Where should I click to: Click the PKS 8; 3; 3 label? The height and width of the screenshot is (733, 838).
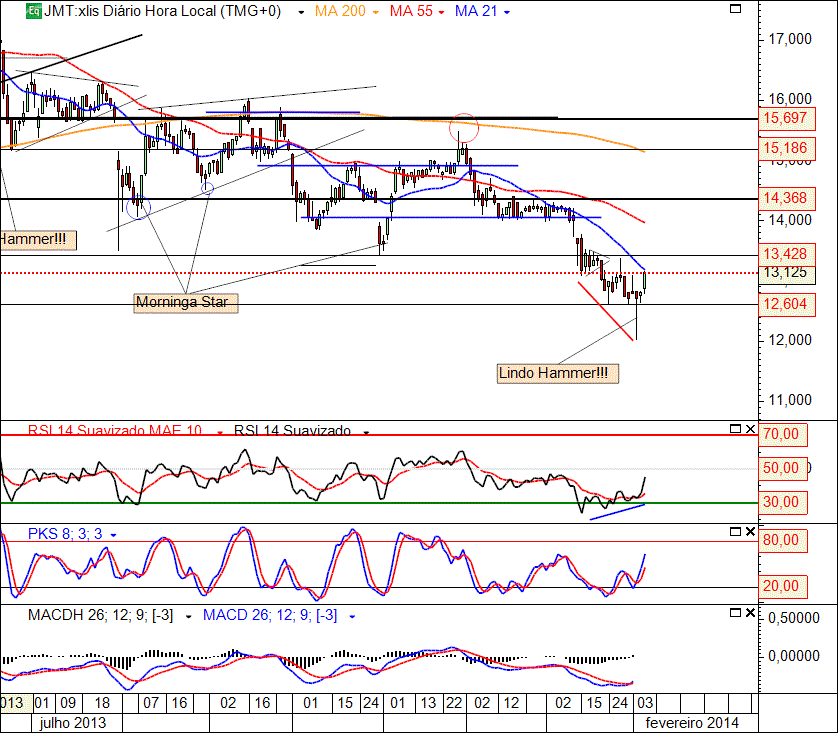click(x=65, y=534)
